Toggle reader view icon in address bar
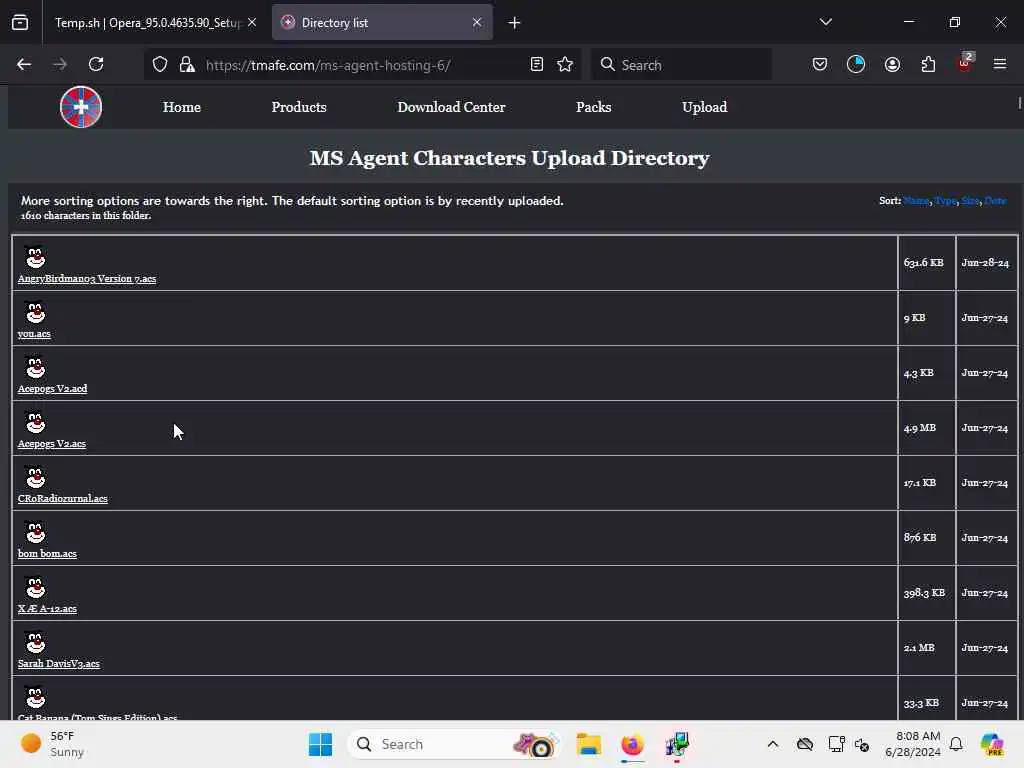 click(537, 64)
